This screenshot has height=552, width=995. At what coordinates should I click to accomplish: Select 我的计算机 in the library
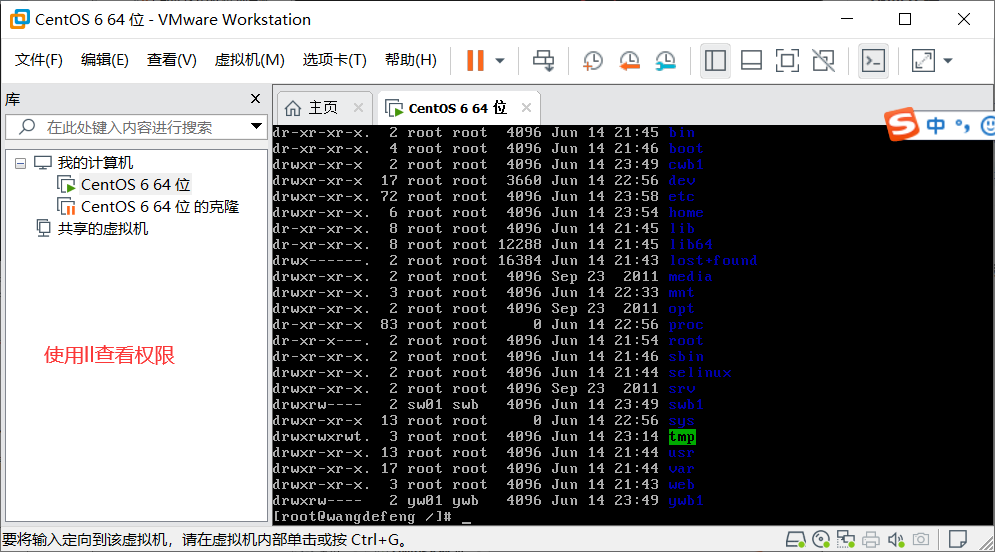(95, 163)
